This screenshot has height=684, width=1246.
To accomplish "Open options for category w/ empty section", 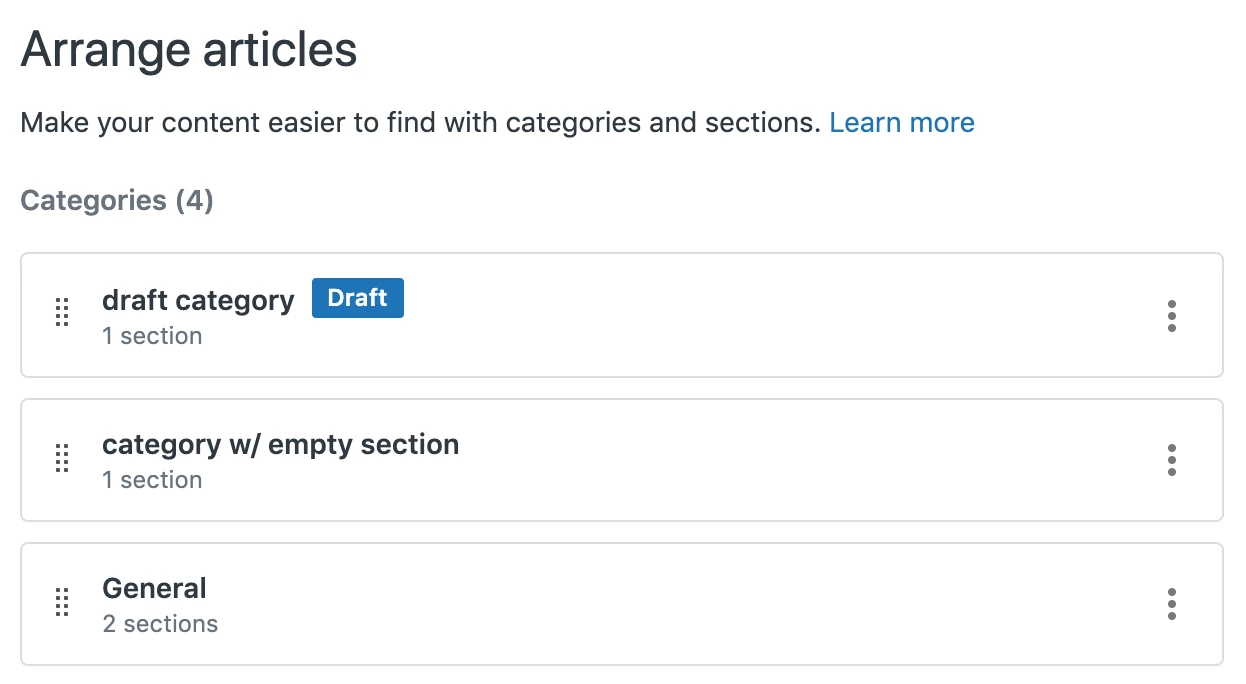I will pos(1172,460).
